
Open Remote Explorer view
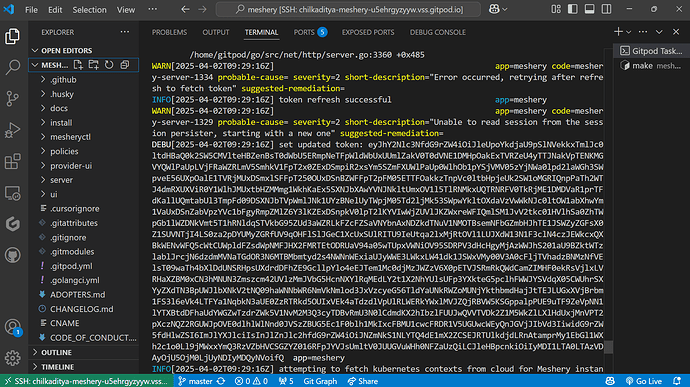(x=13, y=193)
